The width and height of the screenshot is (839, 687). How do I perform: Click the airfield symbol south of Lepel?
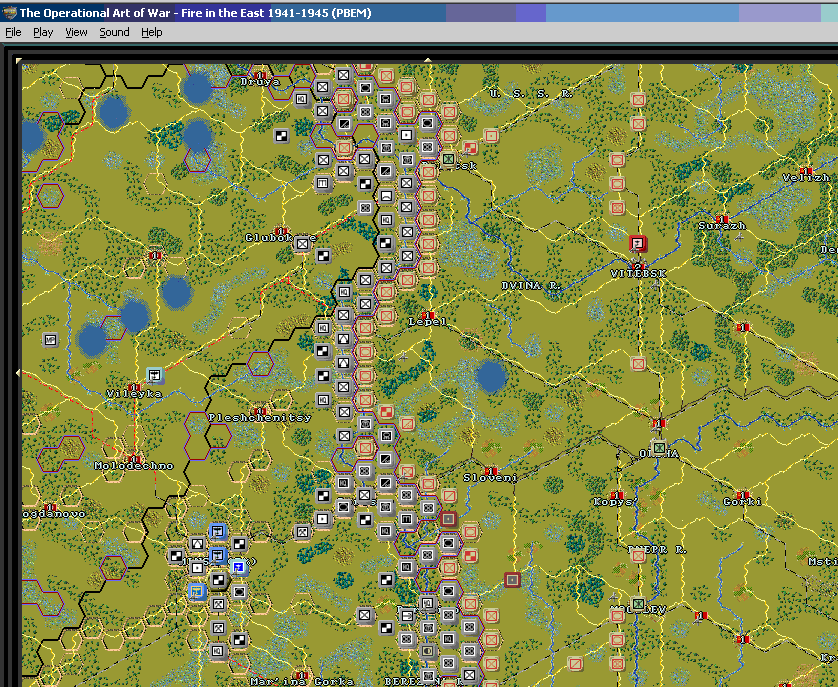coord(403,356)
